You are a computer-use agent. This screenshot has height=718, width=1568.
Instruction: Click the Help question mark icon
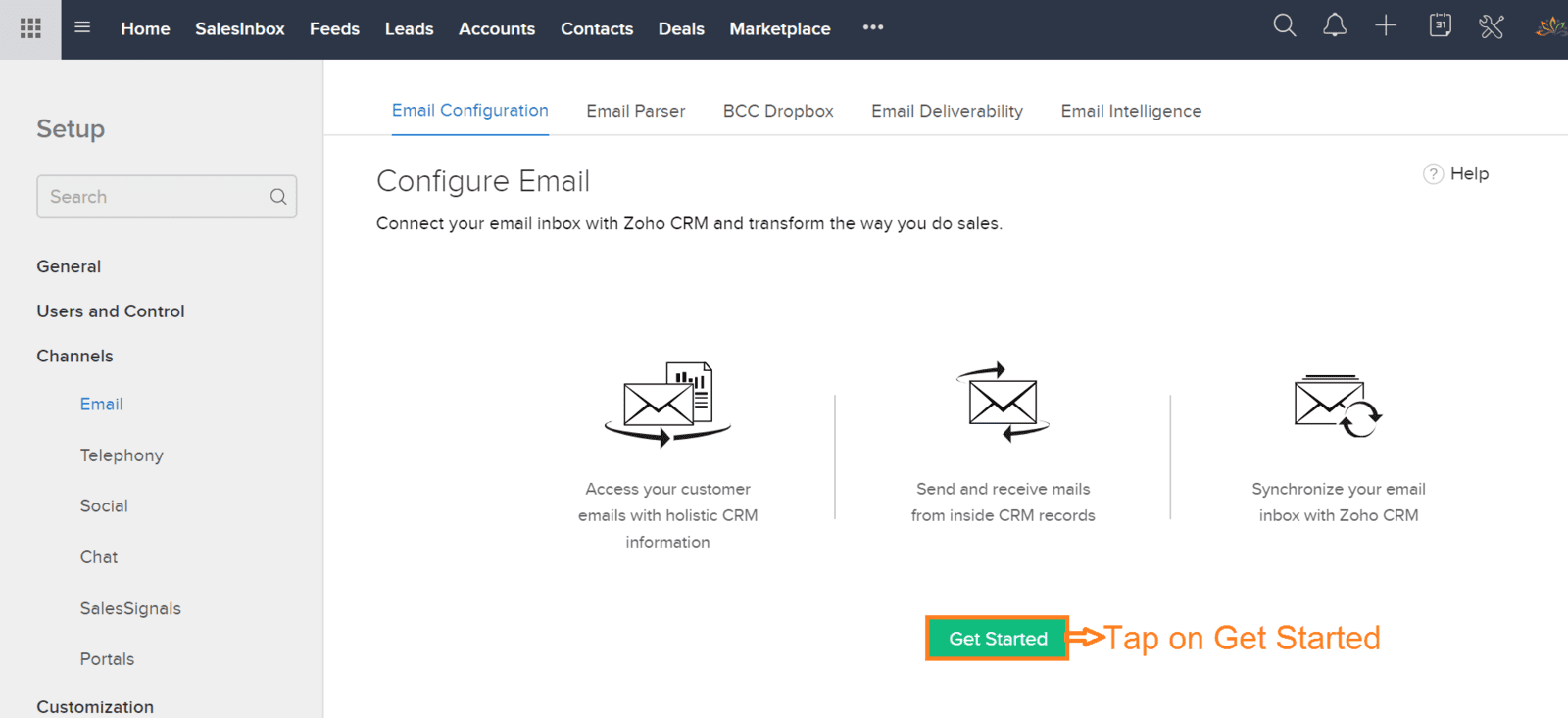coord(1433,173)
